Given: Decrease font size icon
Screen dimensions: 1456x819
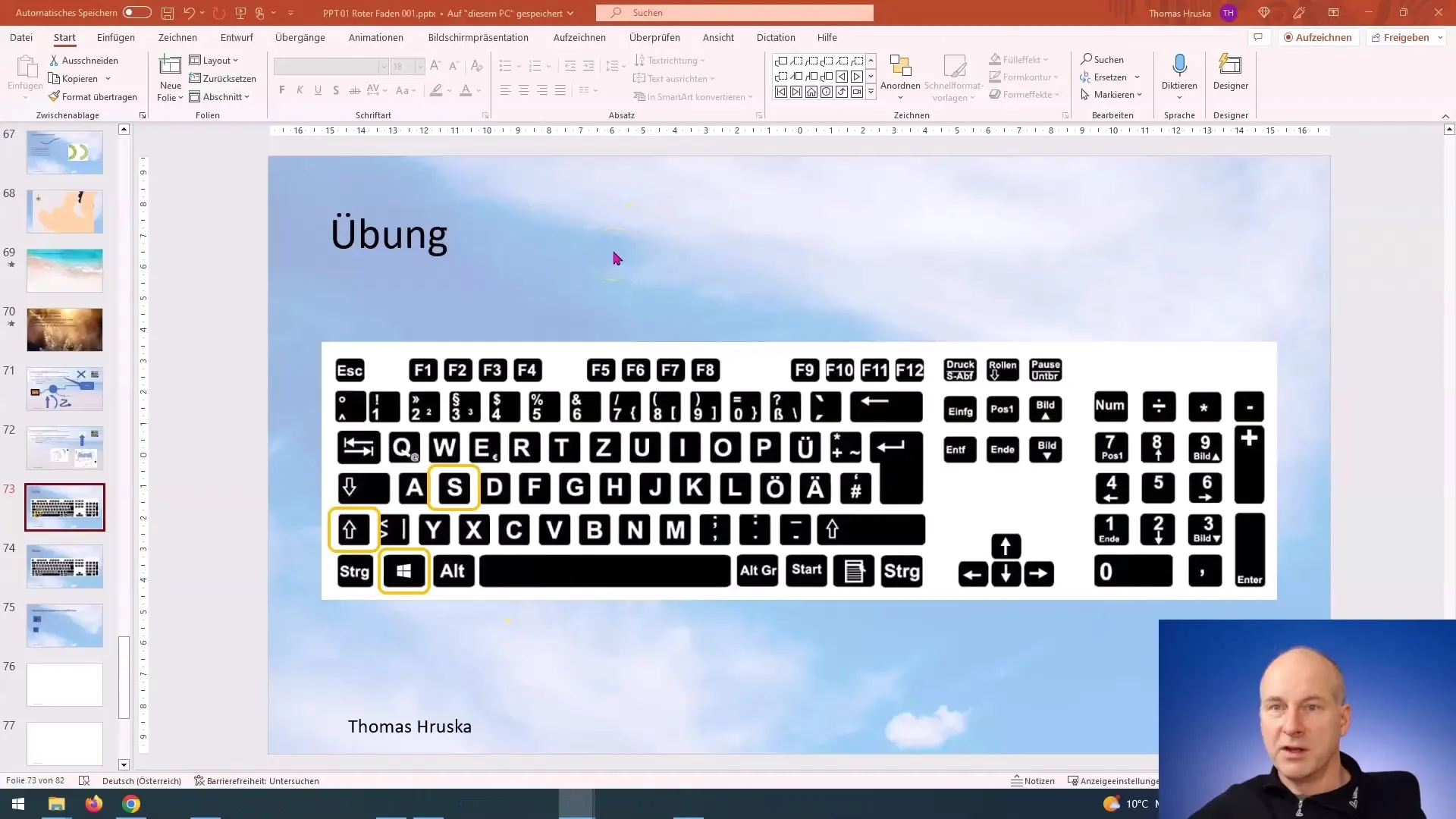Looking at the screenshot, I should [x=453, y=66].
